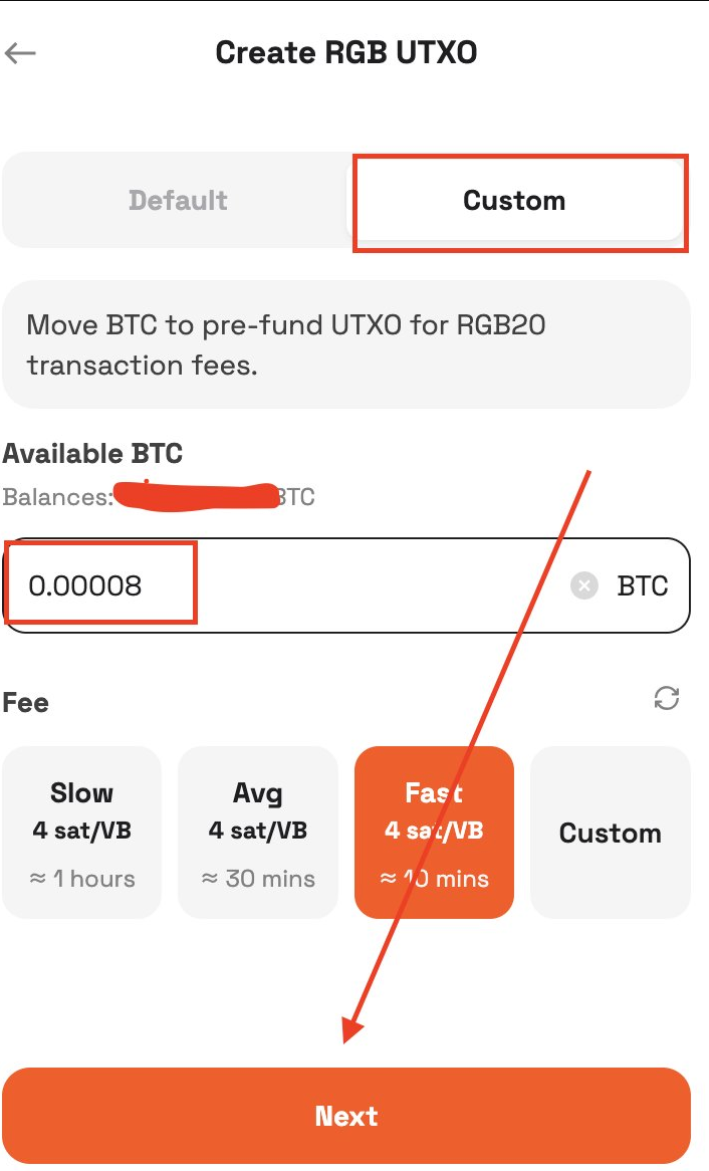Click the Balances label text
Screen dimensions: 709x1171
[58, 497]
